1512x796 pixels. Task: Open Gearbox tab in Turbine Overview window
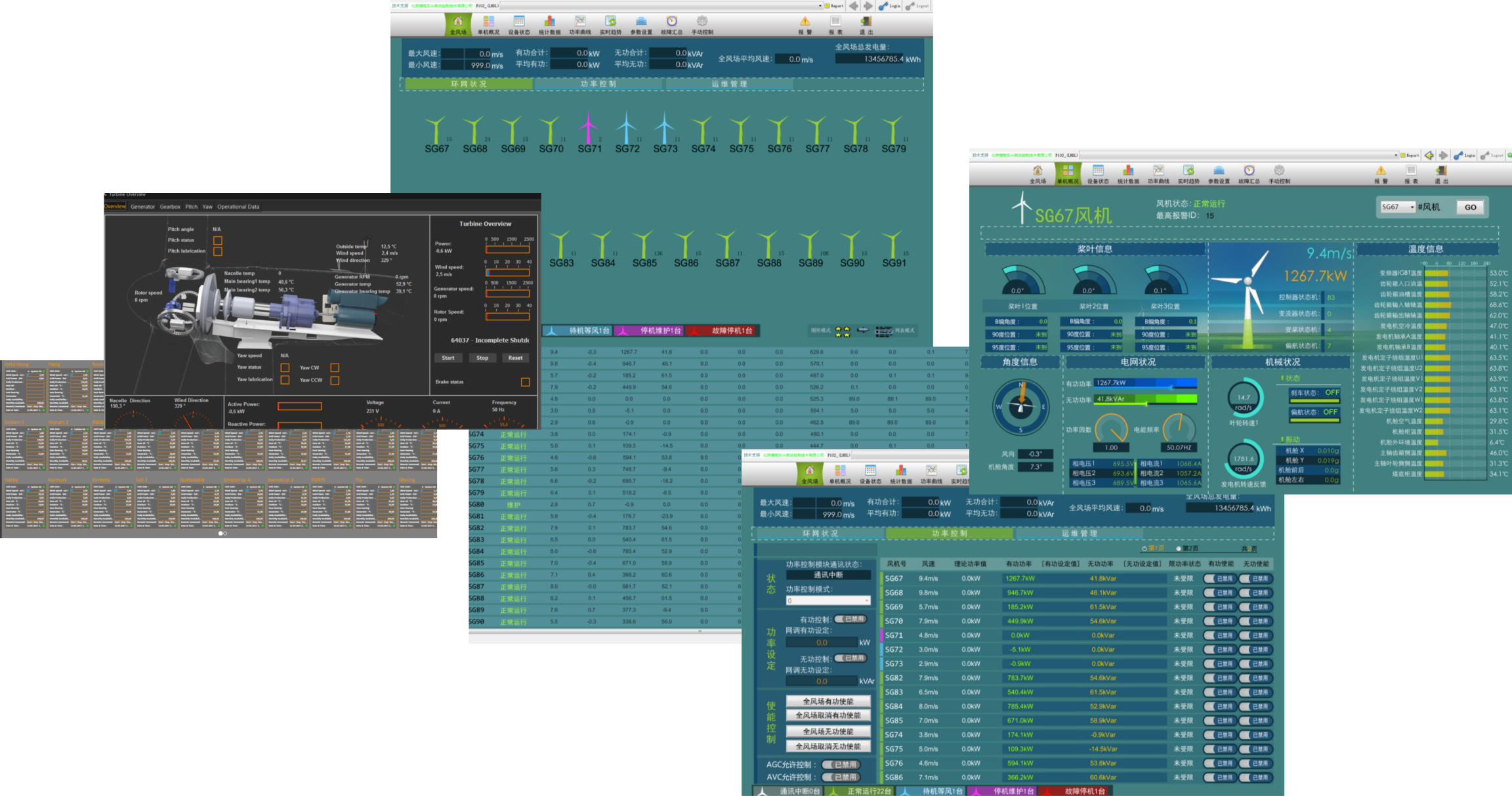170,207
